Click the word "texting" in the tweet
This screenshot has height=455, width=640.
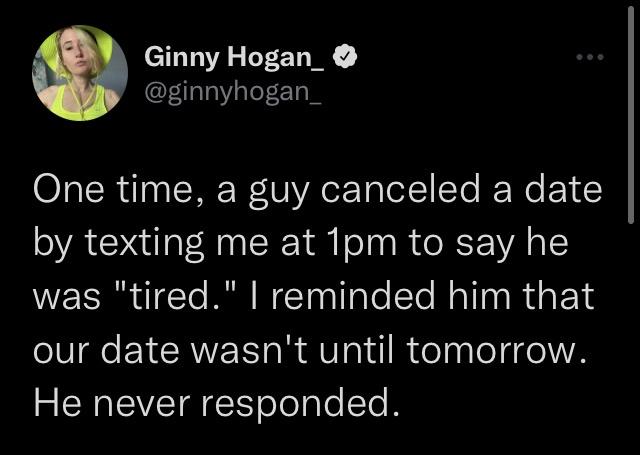click(x=131, y=245)
